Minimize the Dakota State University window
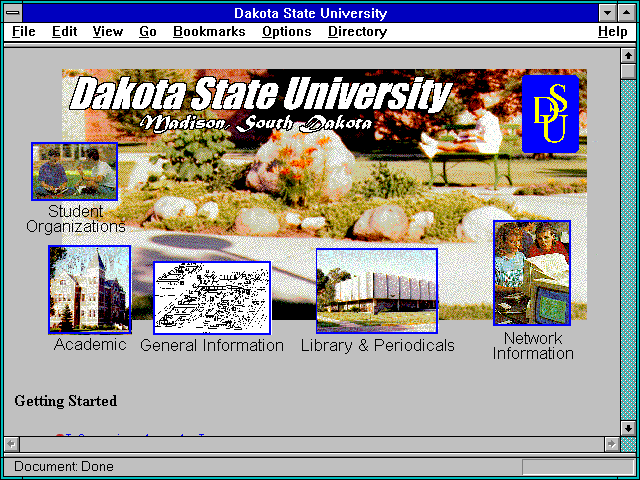 608,13
